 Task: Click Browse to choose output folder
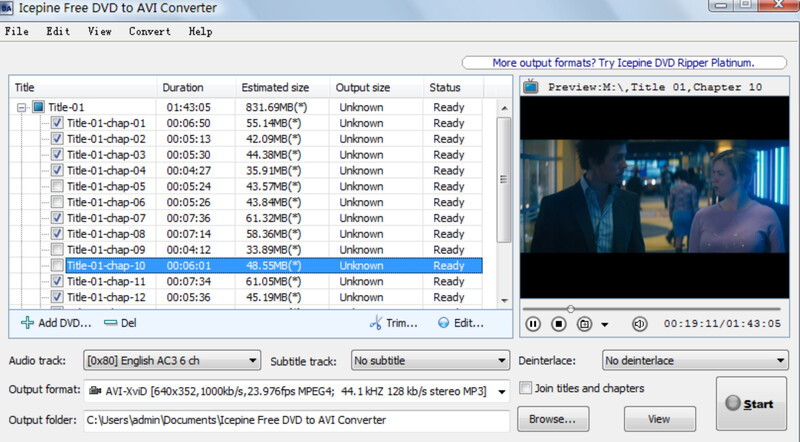[553, 419]
